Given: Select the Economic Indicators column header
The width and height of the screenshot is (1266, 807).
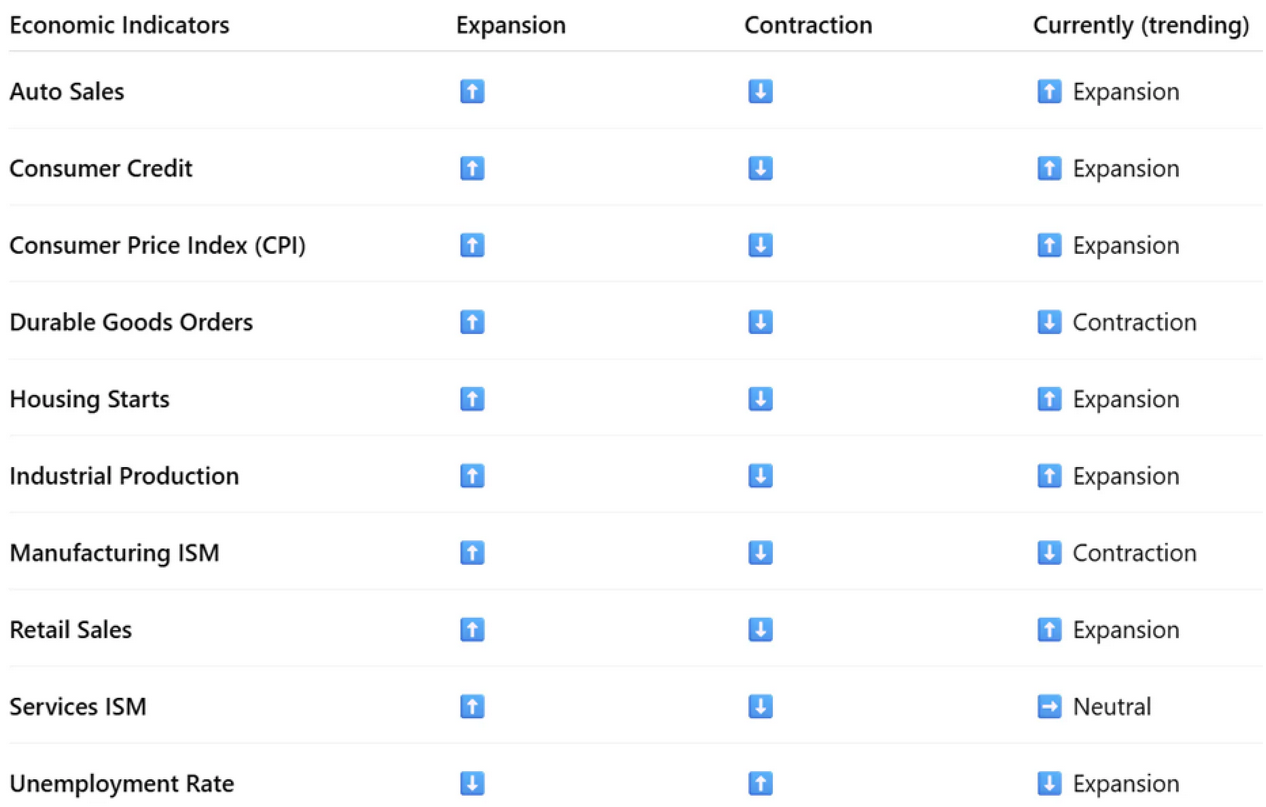Looking at the screenshot, I should 119,25.
